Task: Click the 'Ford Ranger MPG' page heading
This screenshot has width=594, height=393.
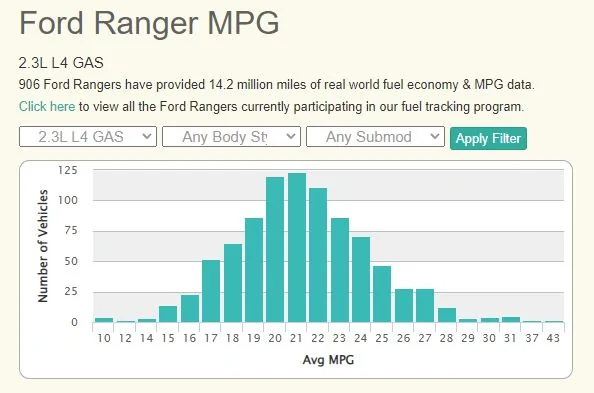Action: tap(149, 23)
